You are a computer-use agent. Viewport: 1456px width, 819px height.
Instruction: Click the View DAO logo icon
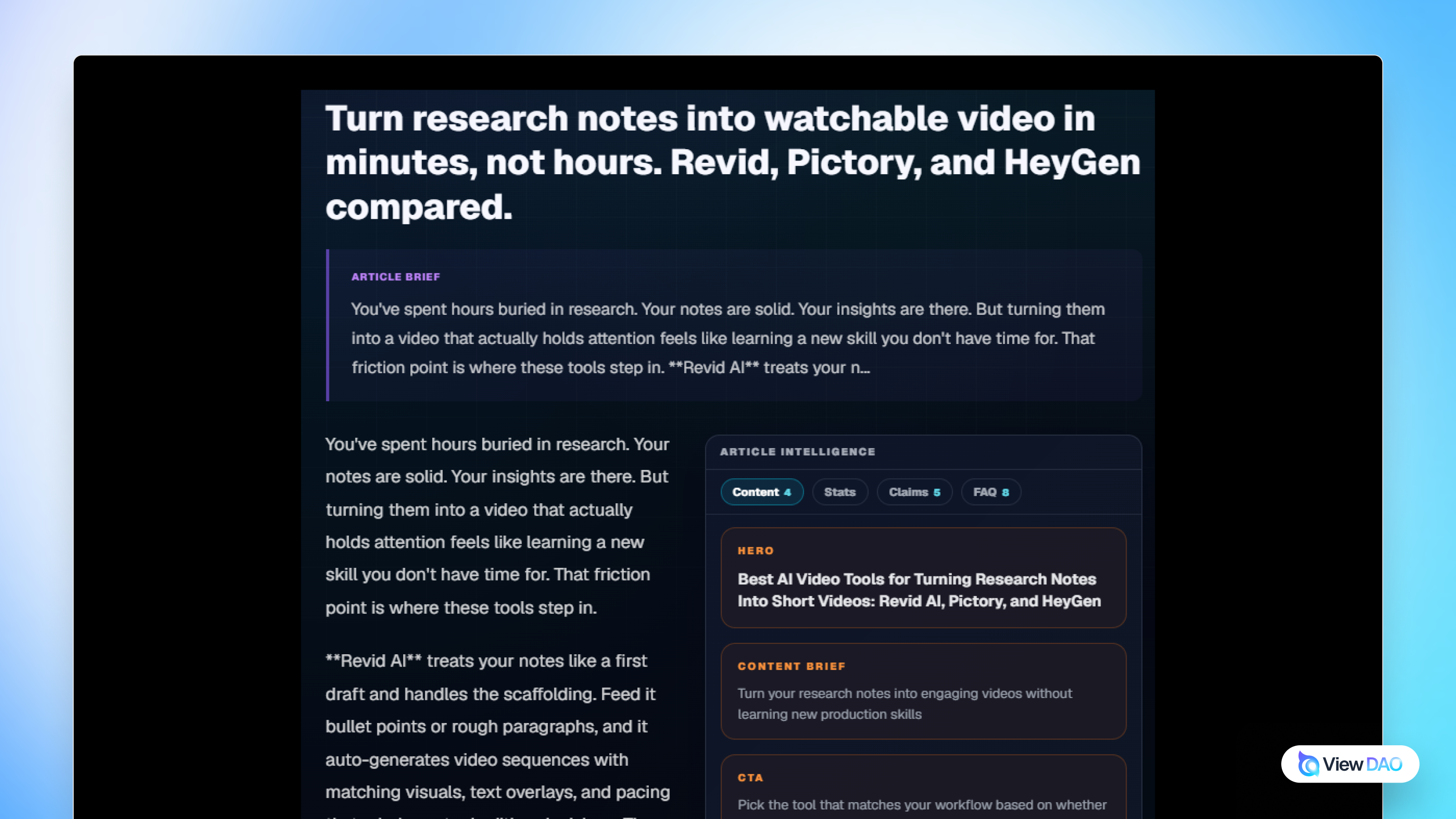[x=1308, y=764]
